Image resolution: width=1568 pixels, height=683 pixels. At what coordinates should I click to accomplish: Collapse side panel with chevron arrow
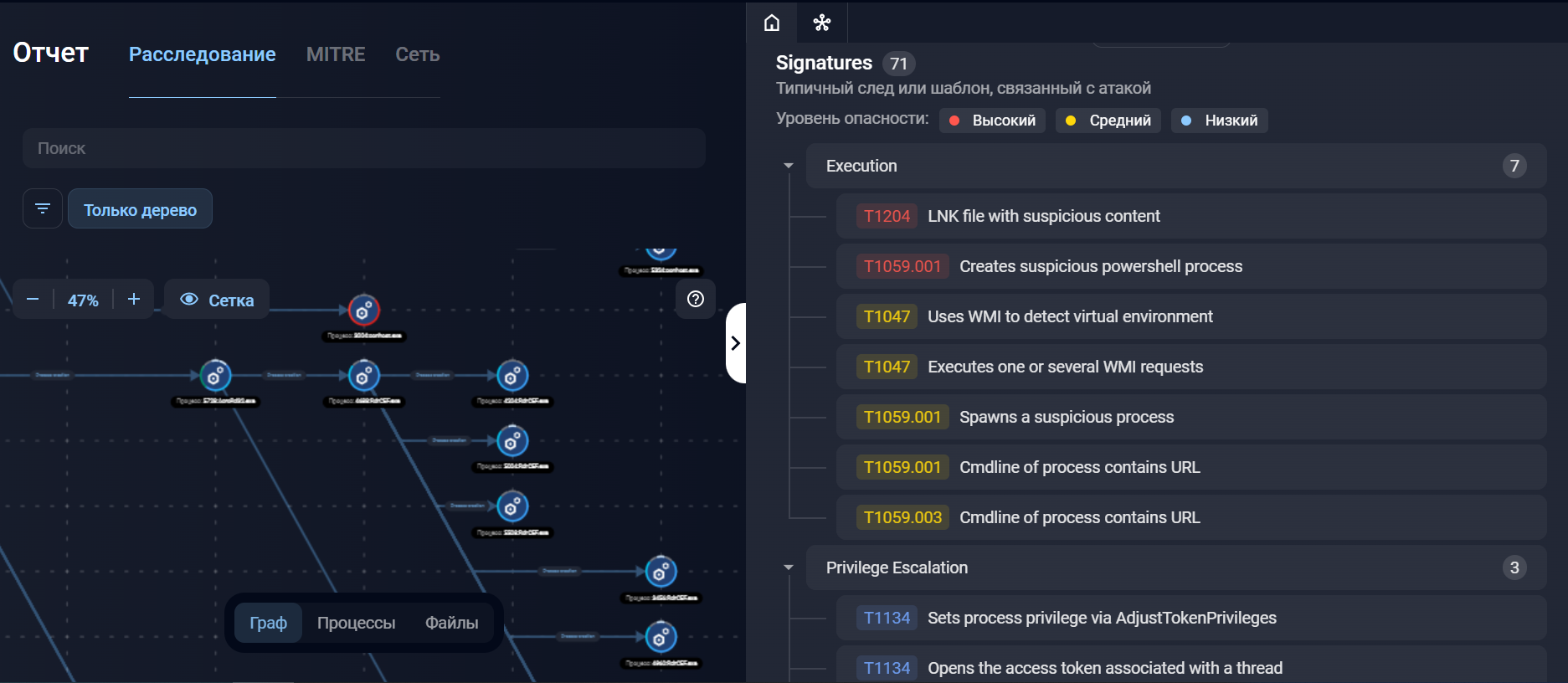(735, 343)
